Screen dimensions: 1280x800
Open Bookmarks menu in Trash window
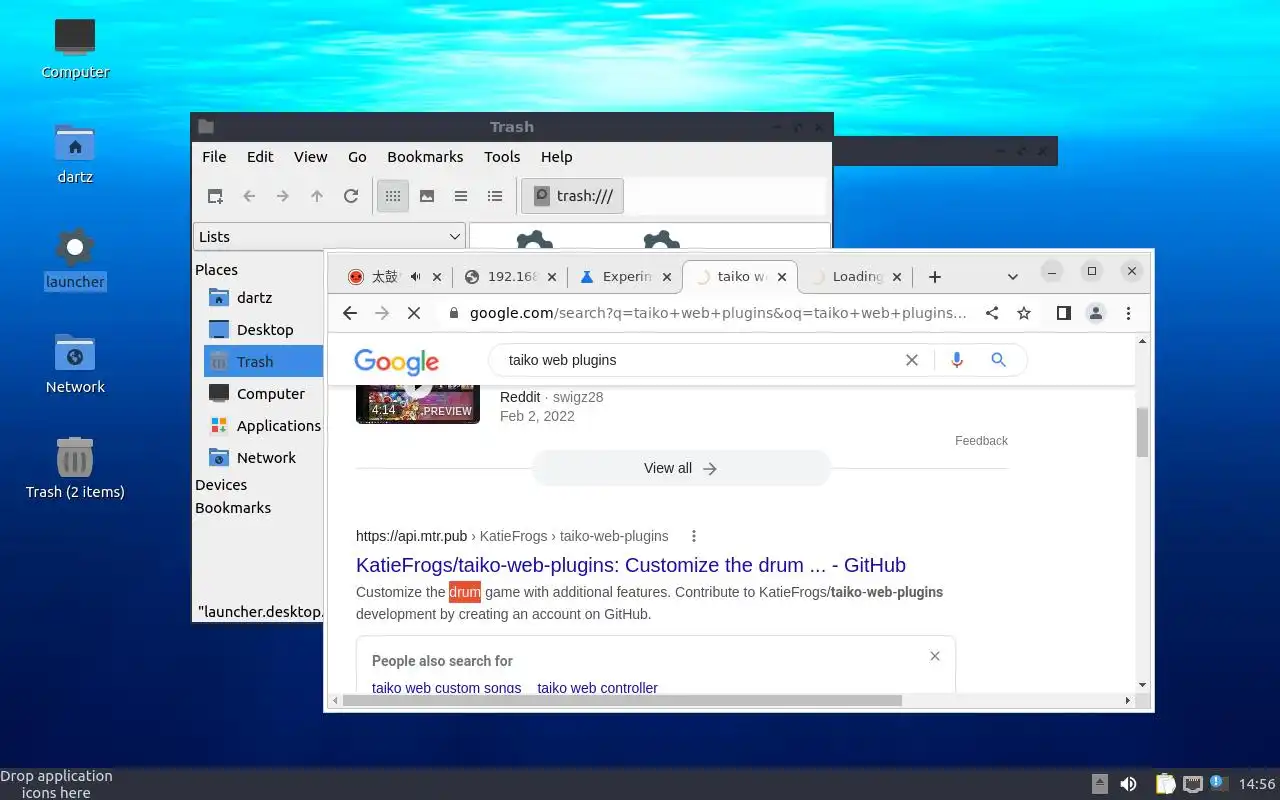[425, 156]
